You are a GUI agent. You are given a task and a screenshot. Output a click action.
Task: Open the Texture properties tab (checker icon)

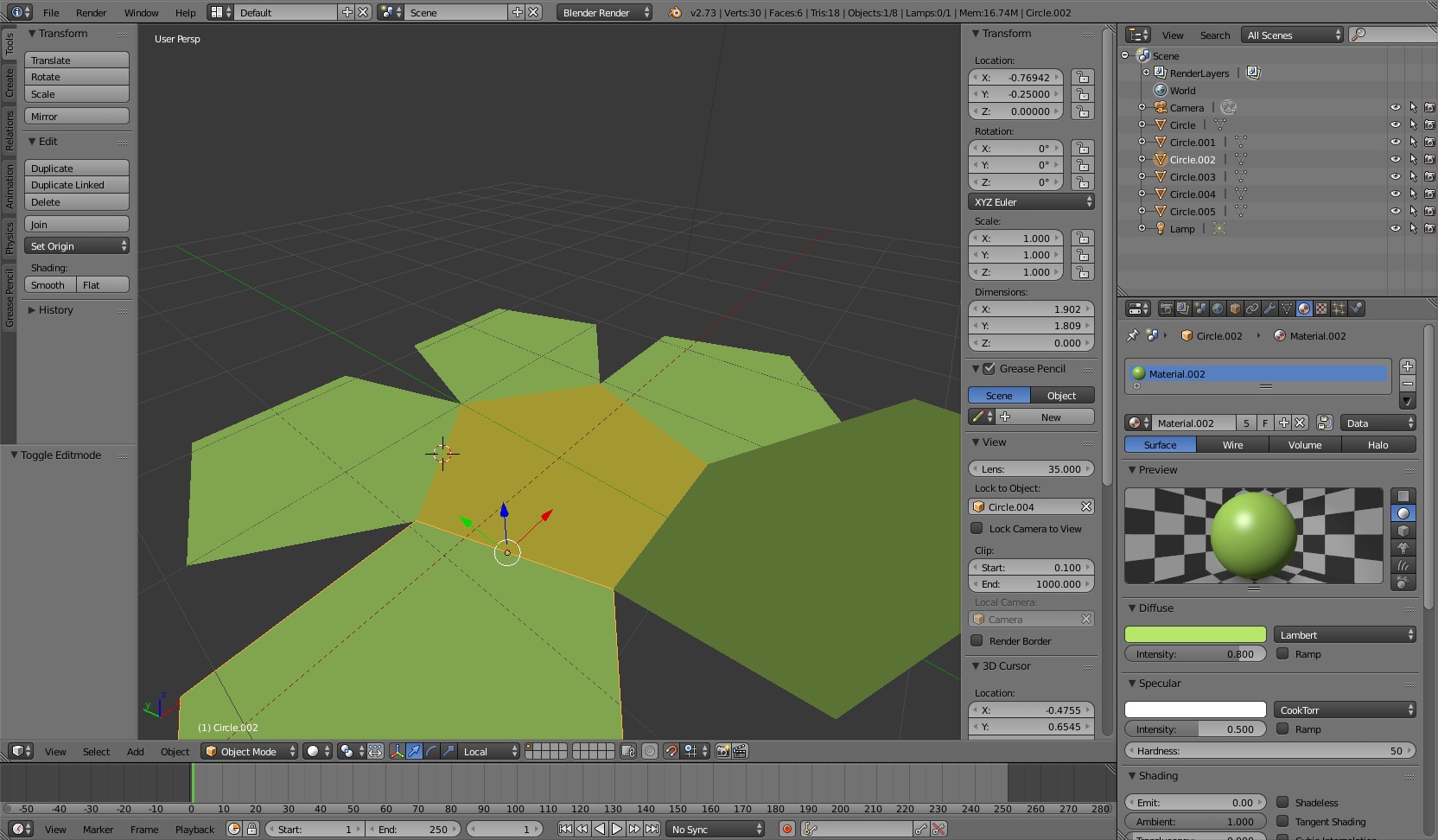point(1321,309)
